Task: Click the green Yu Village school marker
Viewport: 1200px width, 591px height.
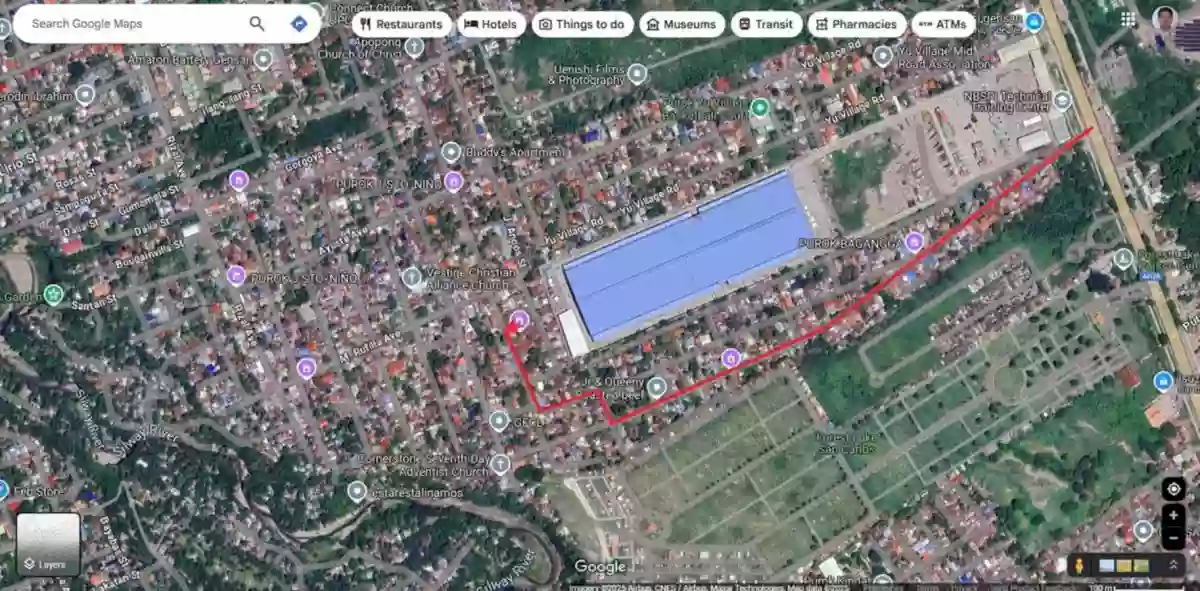Action: (760, 107)
